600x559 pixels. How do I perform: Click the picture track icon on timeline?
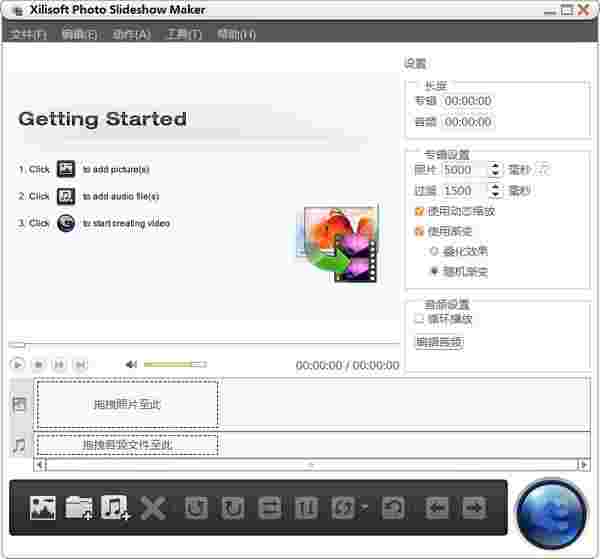[19, 405]
